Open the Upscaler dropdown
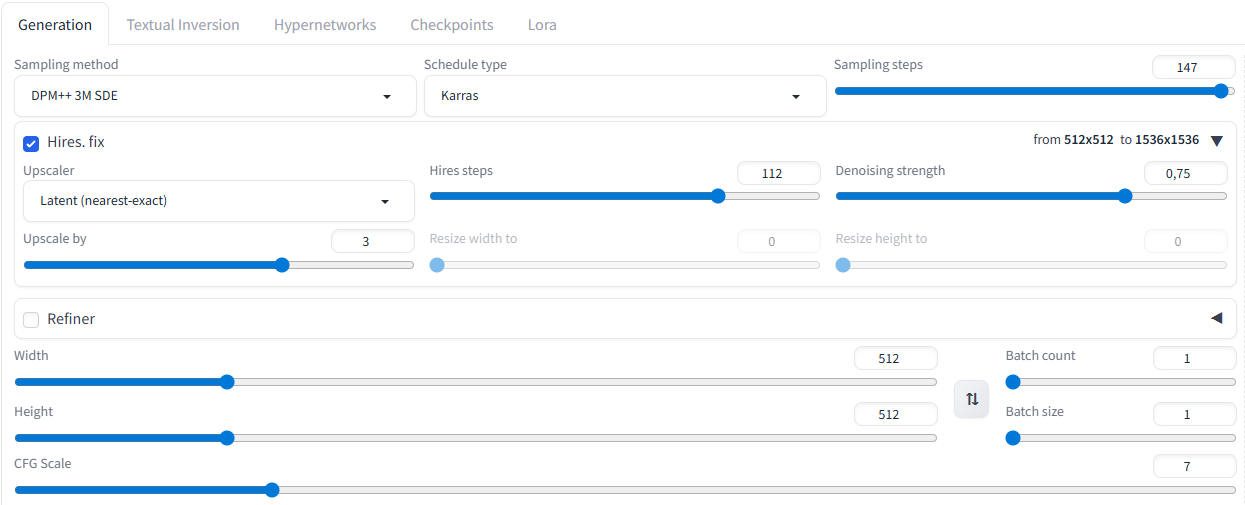This screenshot has width=1245, height=505. [218, 201]
